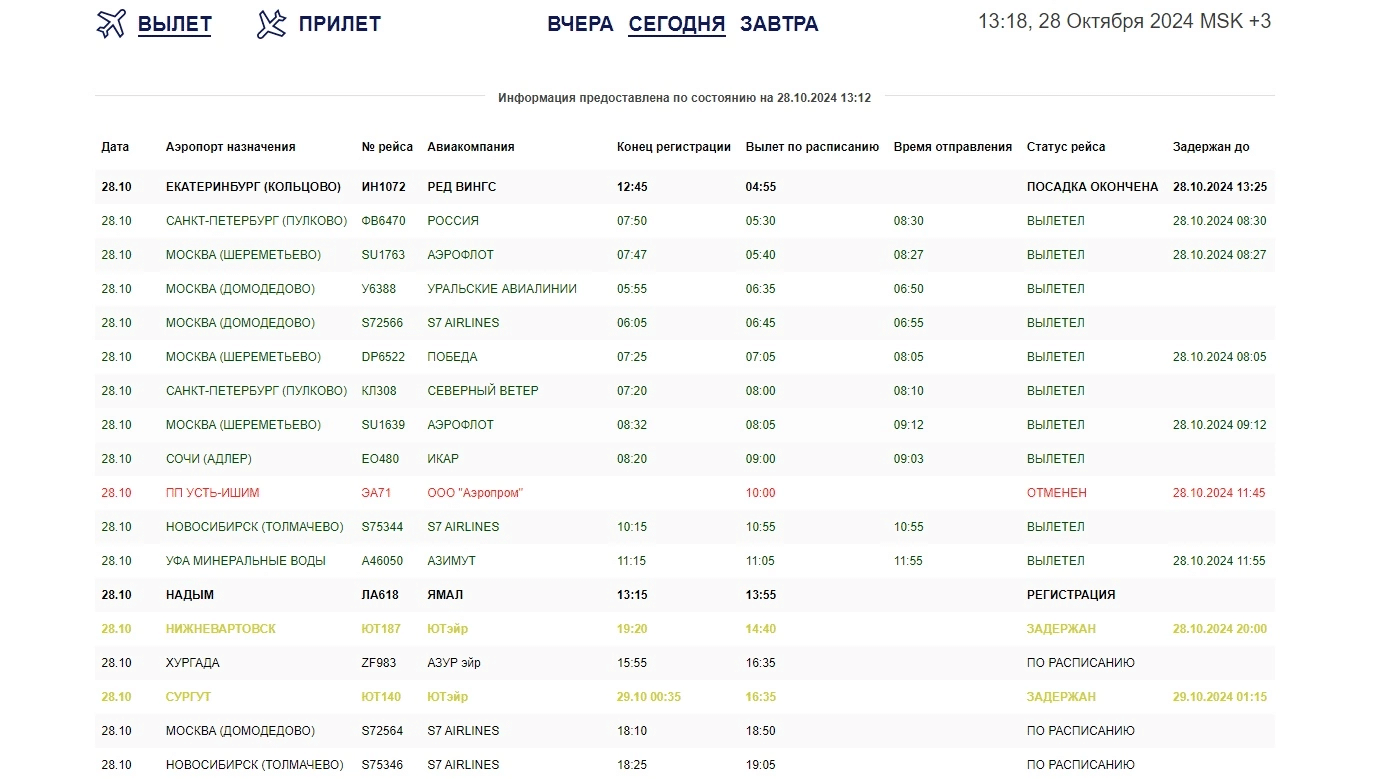
Task: Click the ИКАР airline cell
Action: pyautogui.click(x=443, y=459)
